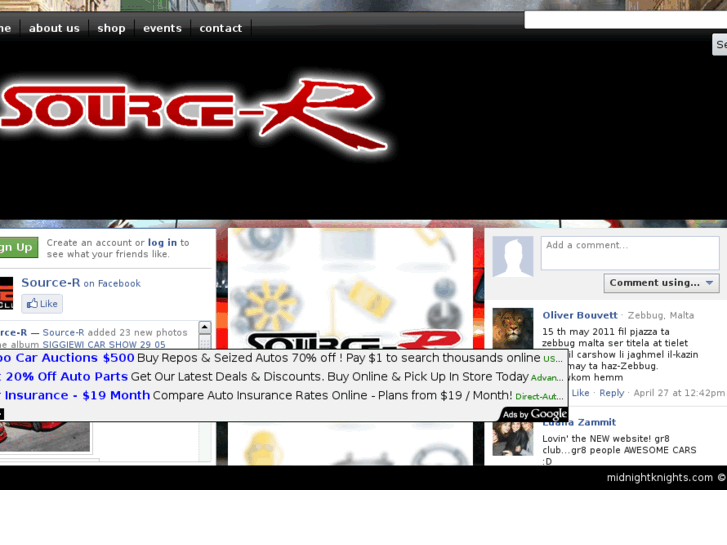This screenshot has height=545, width=727.
Task: Open the about us menu item
Action: click(x=54, y=28)
